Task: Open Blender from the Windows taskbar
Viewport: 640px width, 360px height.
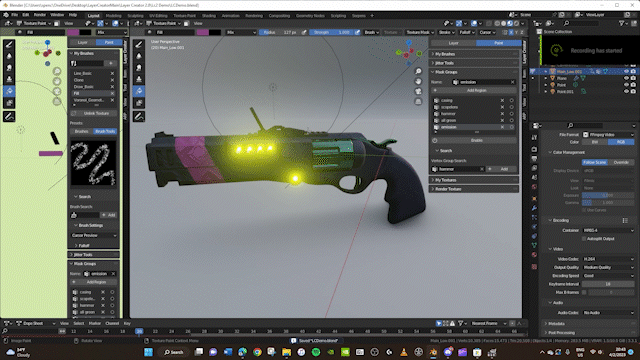Action: click(x=433, y=352)
